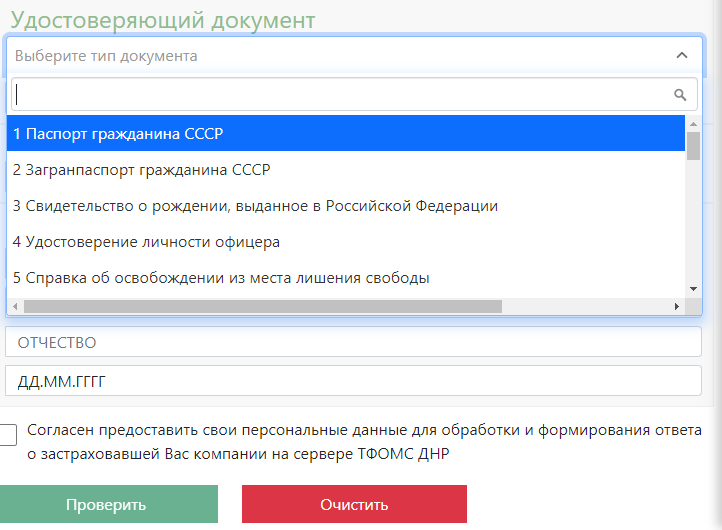The width and height of the screenshot is (722, 530).
Task: Click the red Очистить button
Action: (354, 504)
